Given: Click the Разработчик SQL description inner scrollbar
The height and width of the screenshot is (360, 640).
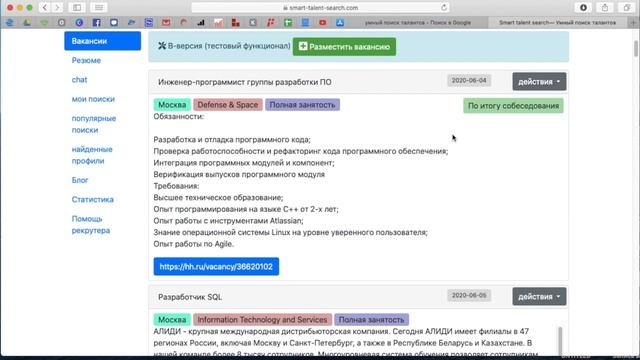Looking at the screenshot, I should [560, 341].
